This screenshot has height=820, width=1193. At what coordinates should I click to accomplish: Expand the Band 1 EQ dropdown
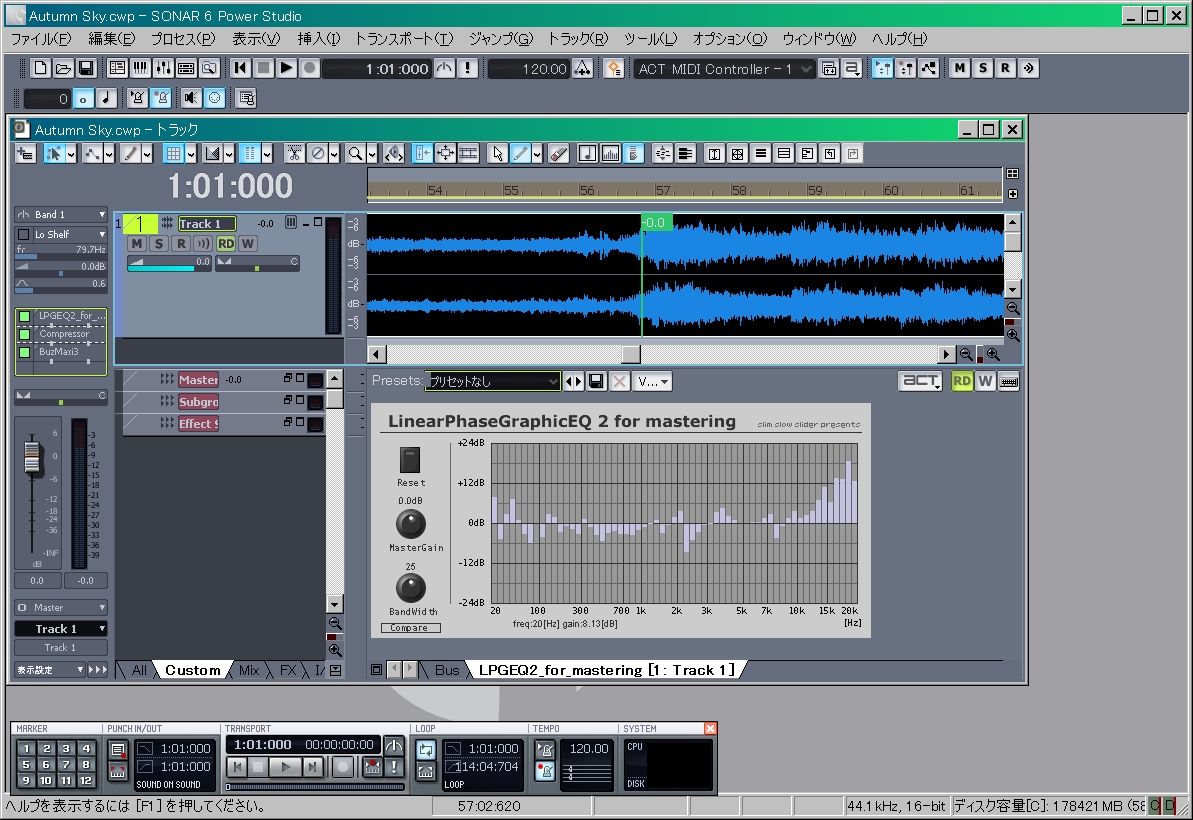102,215
